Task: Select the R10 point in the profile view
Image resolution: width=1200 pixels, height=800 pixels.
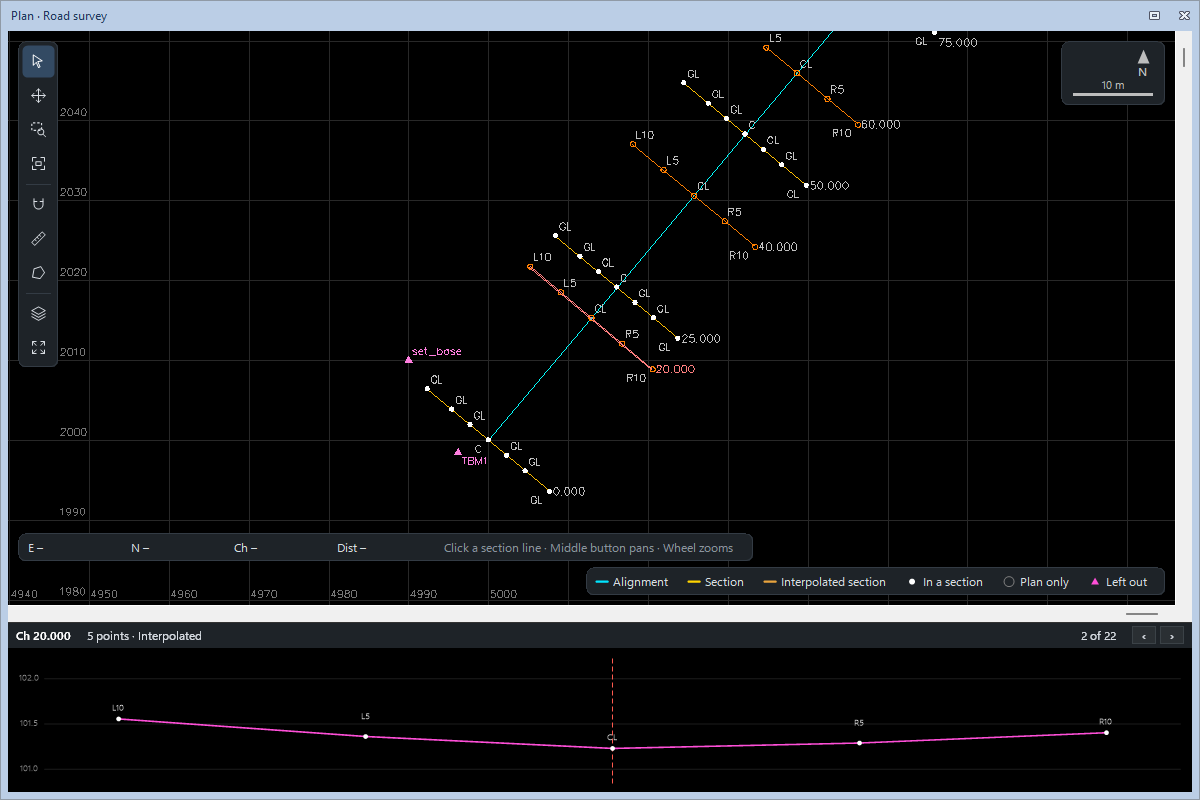Action: point(1106,732)
